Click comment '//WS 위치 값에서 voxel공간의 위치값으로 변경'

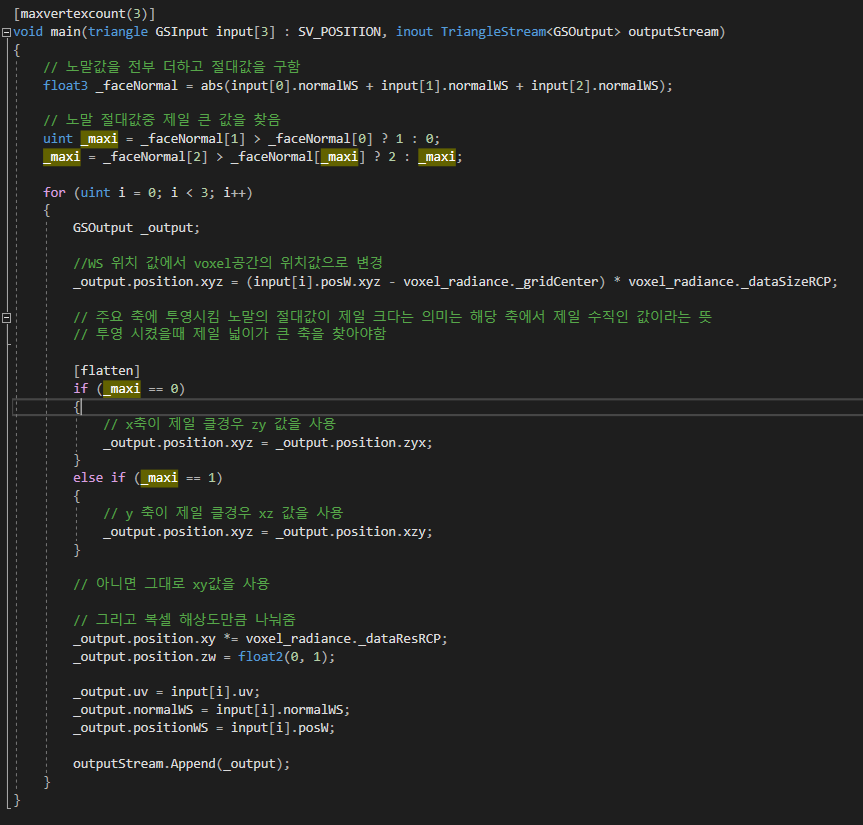pyautogui.click(x=228, y=263)
